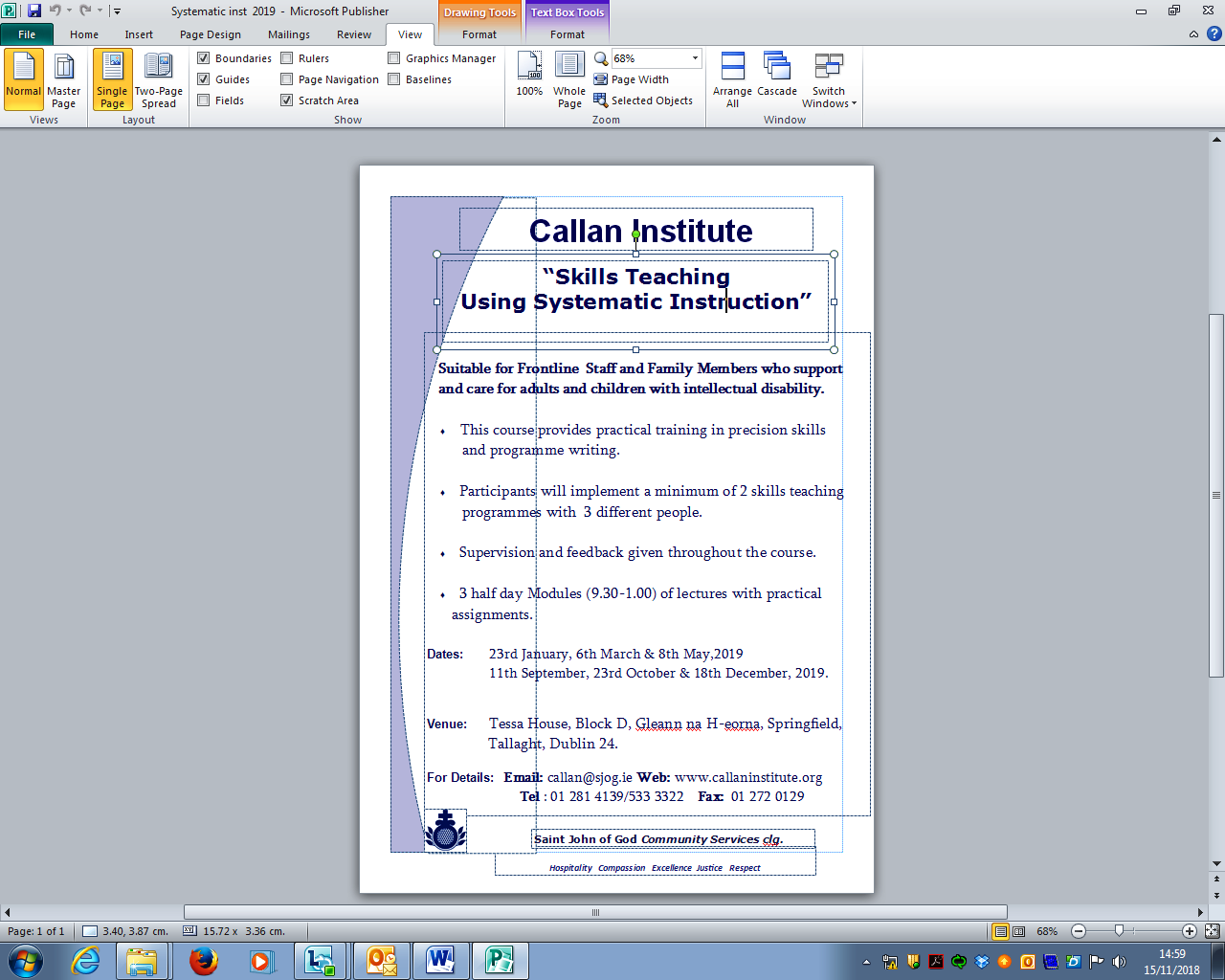
Task: Open the Master Page view
Action: [63, 79]
